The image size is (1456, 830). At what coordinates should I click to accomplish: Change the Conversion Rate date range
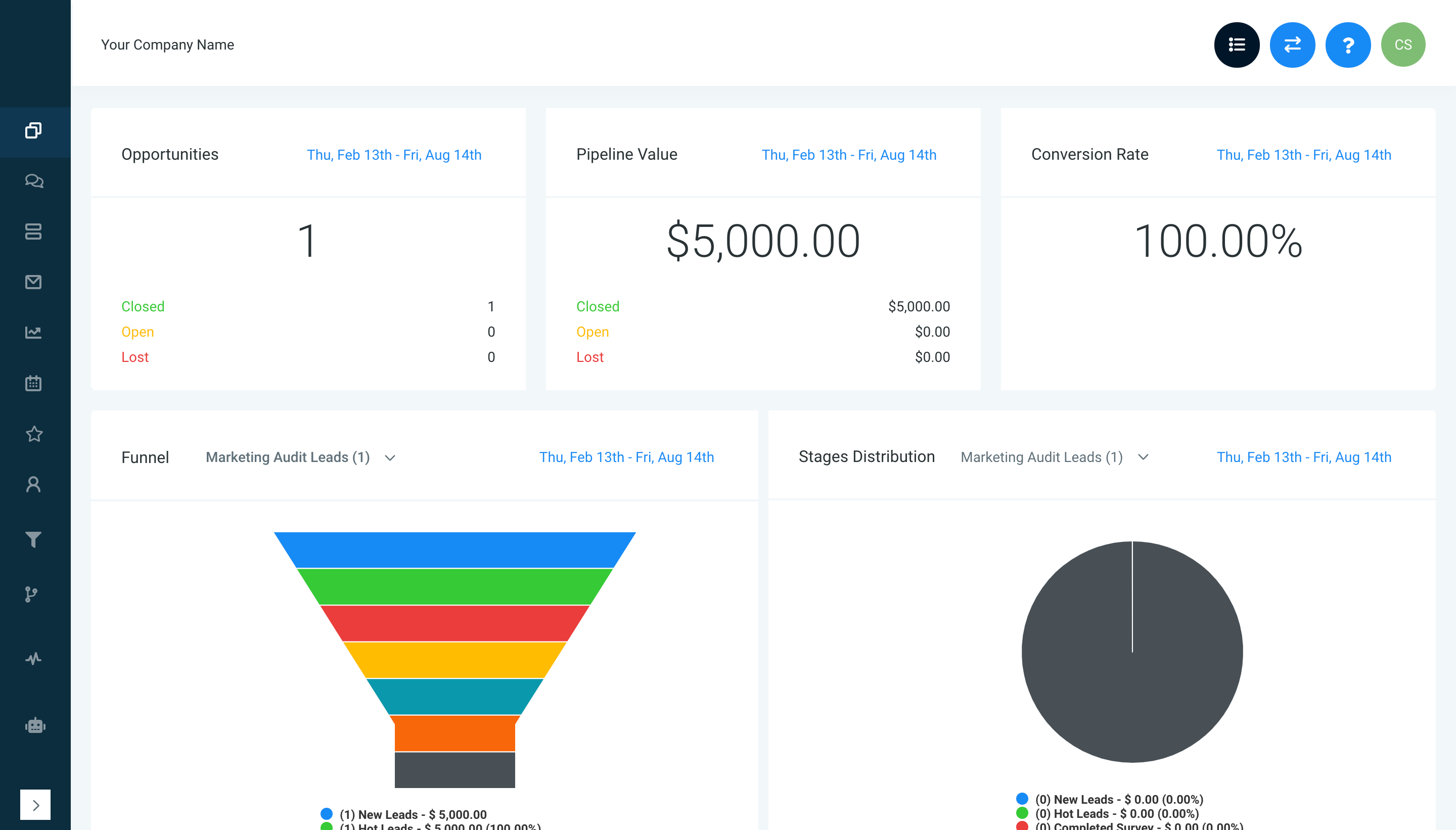tap(1303, 155)
